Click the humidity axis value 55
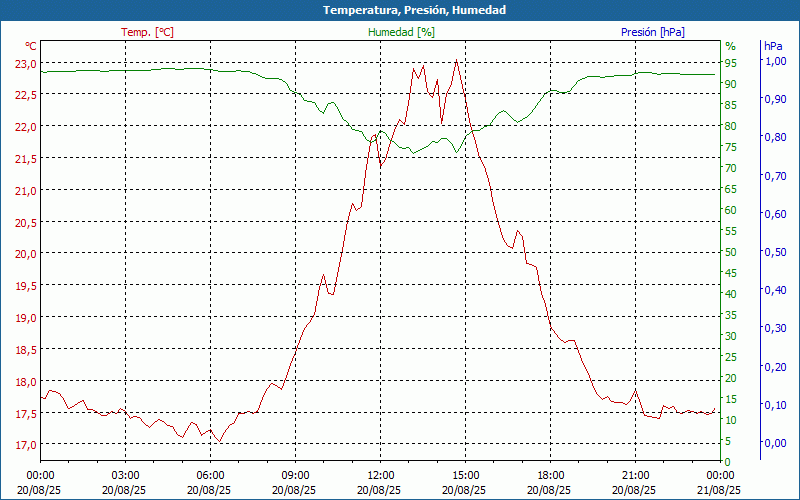This screenshot has height=500, width=800. [731, 231]
